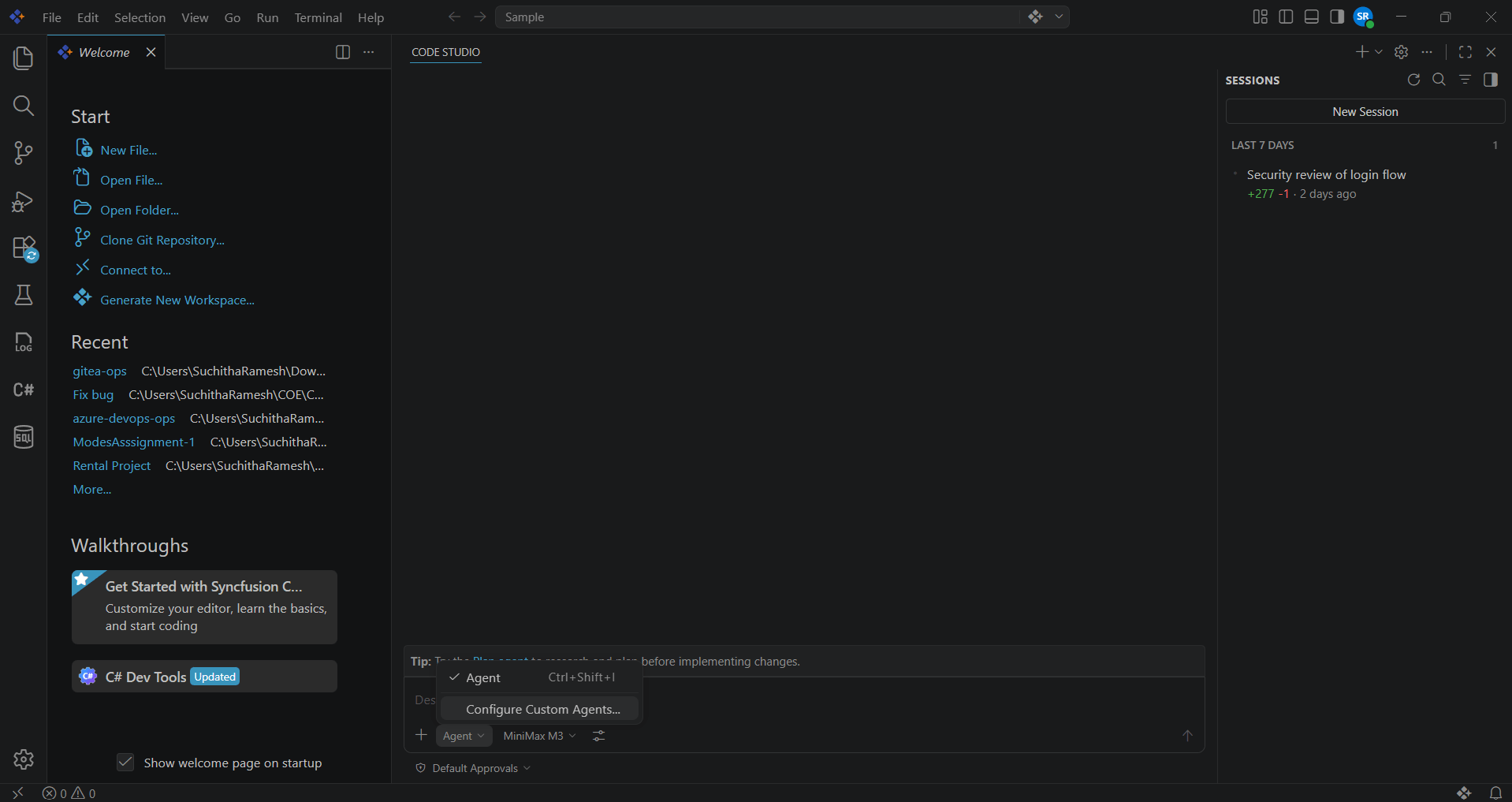This screenshot has width=1512, height=802.
Task: Open the Help menu
Action: 371,17
